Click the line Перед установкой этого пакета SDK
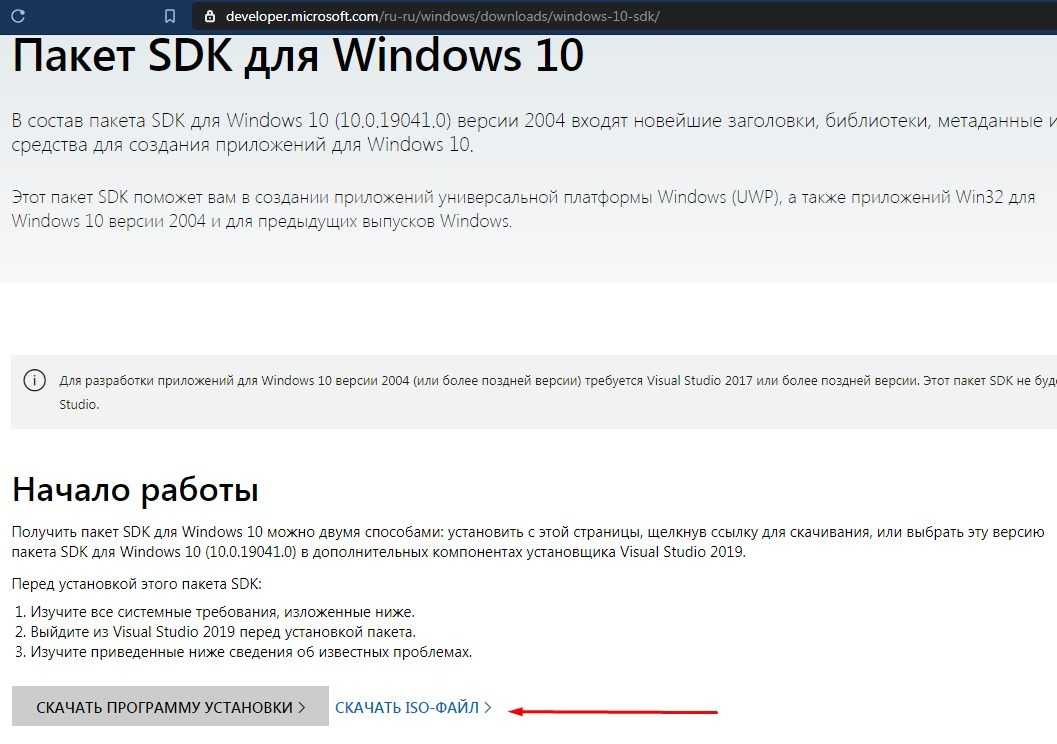Viewport: 1057px width, 744px height. point(136,584)
